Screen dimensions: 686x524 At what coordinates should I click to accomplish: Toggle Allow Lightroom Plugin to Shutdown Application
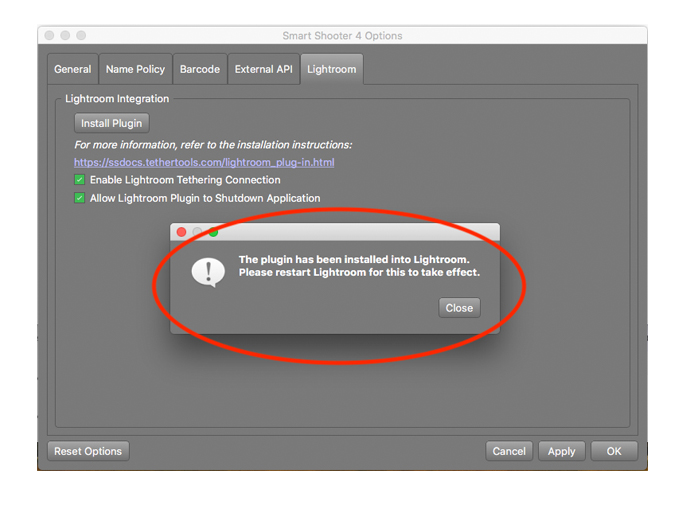(x=79, y=198)
